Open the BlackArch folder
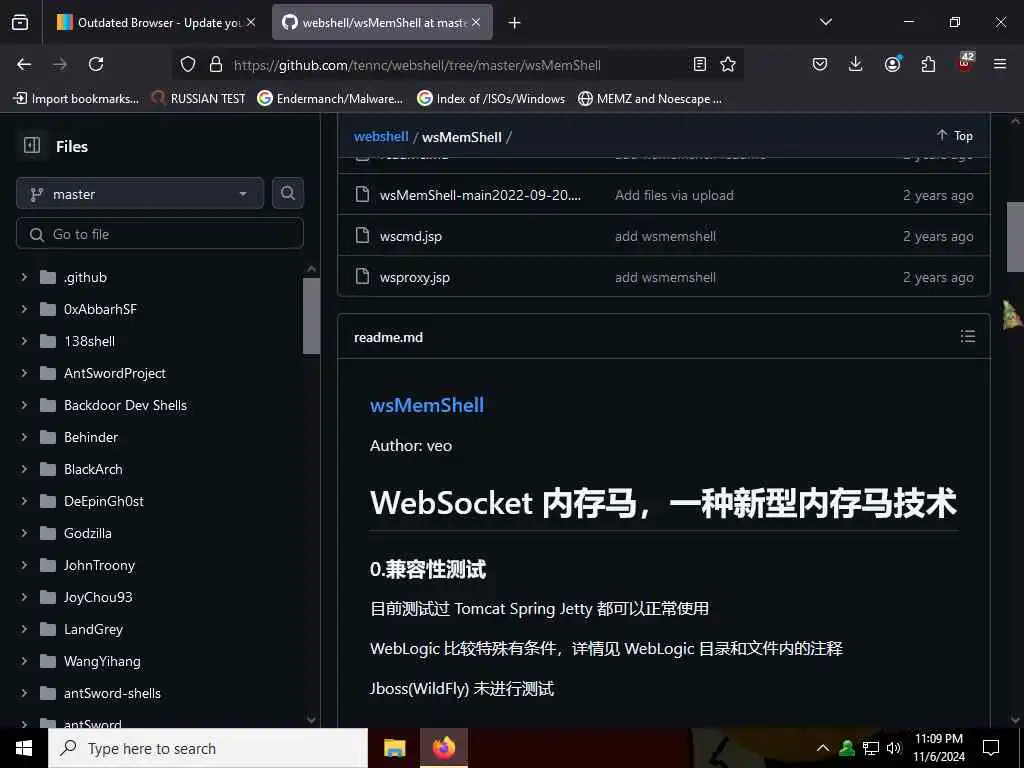The width and height of the screenshot is (1024, 768). click(93, 469)
